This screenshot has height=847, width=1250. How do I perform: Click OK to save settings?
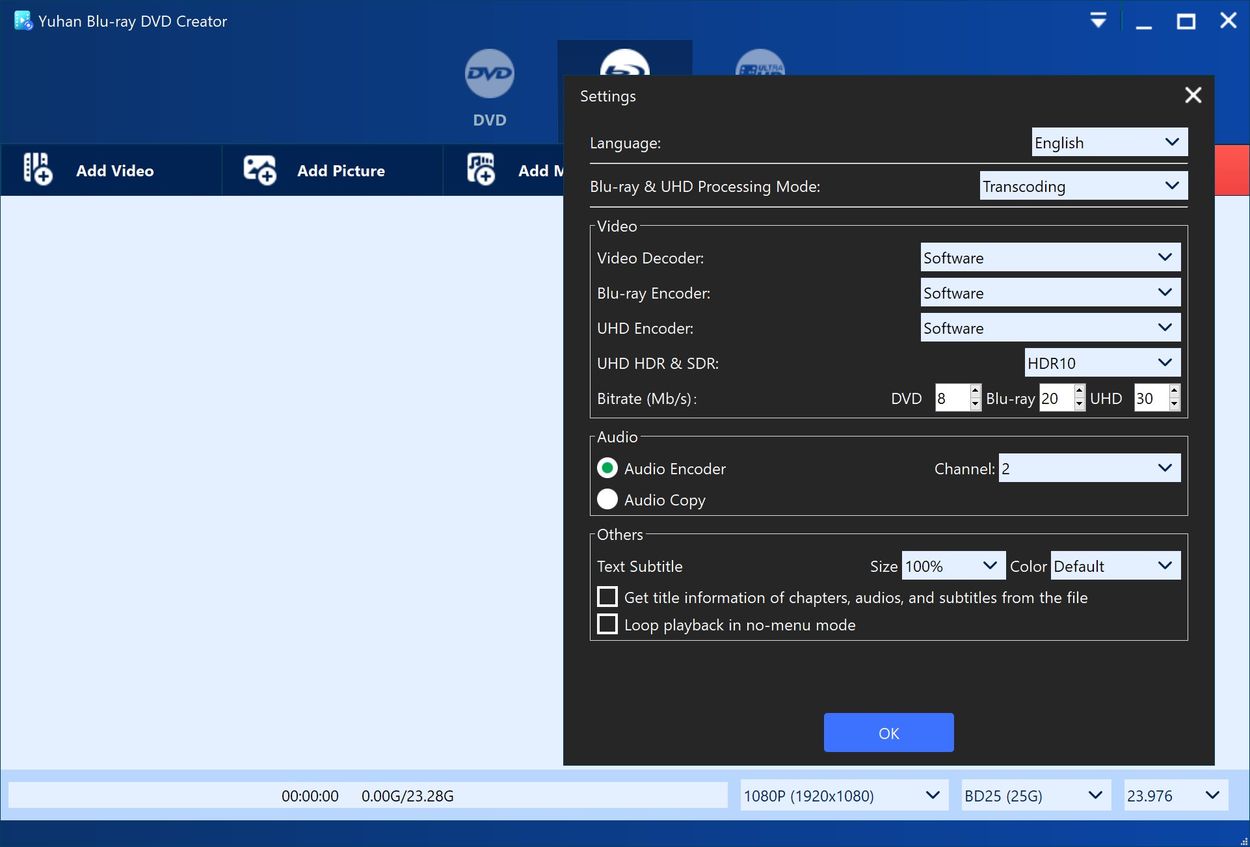click(x=888, y=732)
